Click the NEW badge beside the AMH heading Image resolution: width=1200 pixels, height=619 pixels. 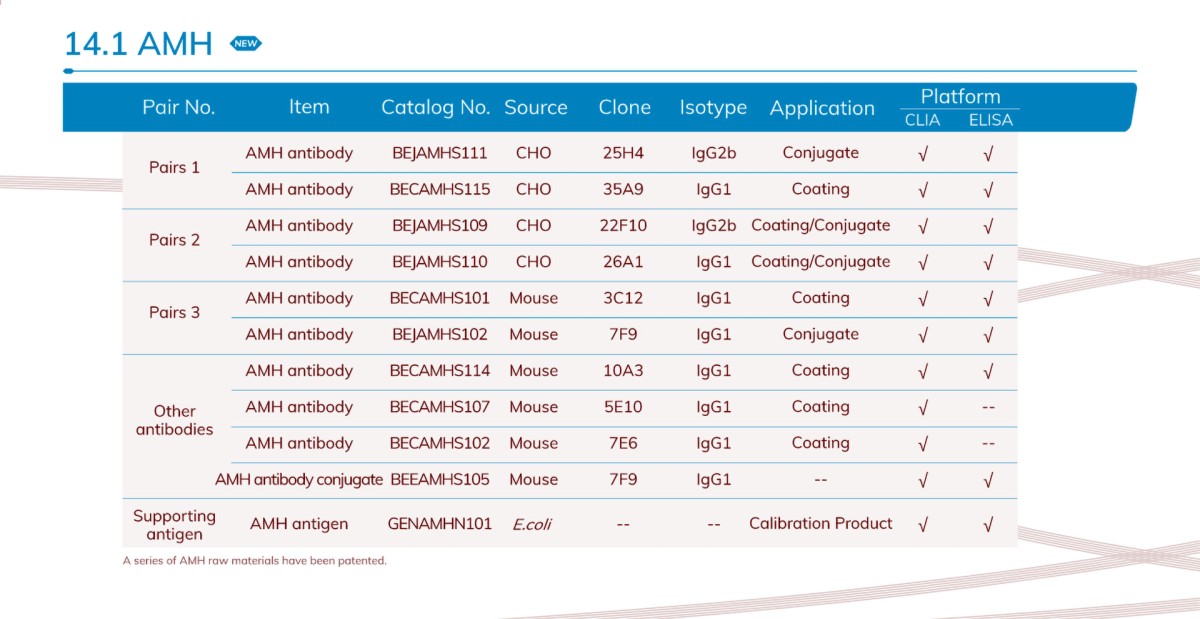pyautogui.click(x=245, y=44)
